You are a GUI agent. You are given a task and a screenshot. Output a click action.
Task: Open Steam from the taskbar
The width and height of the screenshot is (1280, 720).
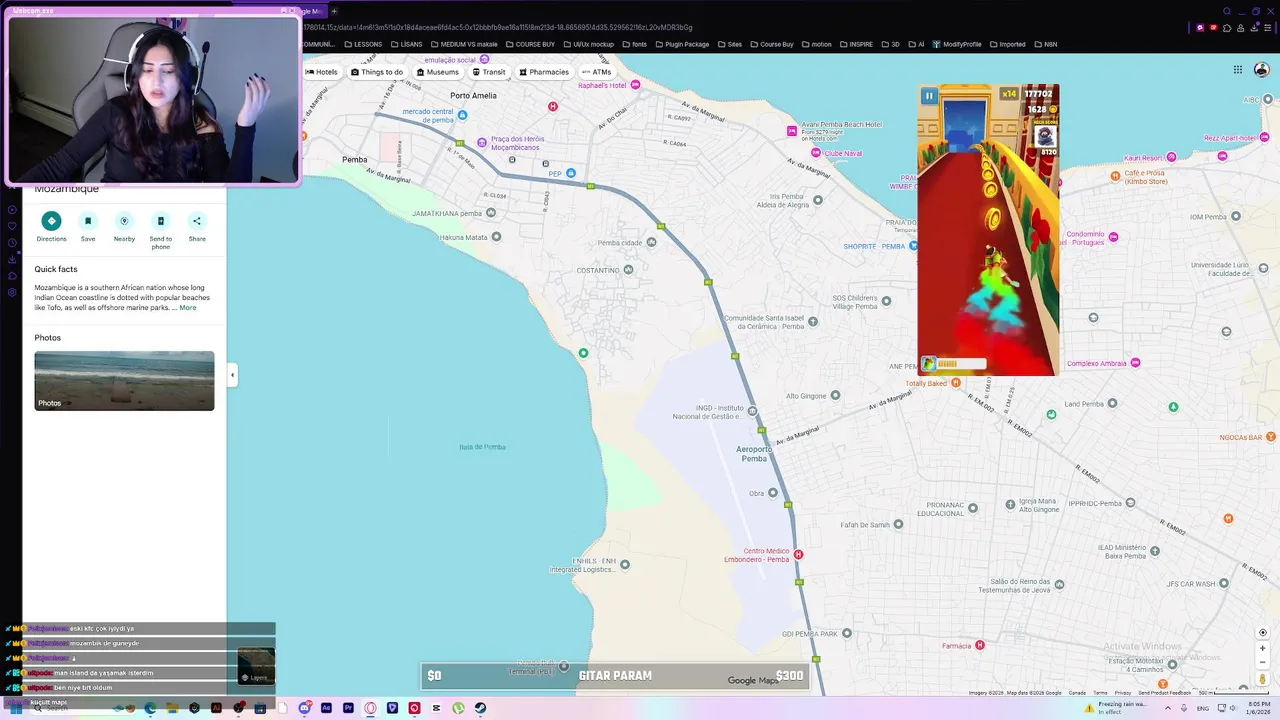(x=480, y=708)
